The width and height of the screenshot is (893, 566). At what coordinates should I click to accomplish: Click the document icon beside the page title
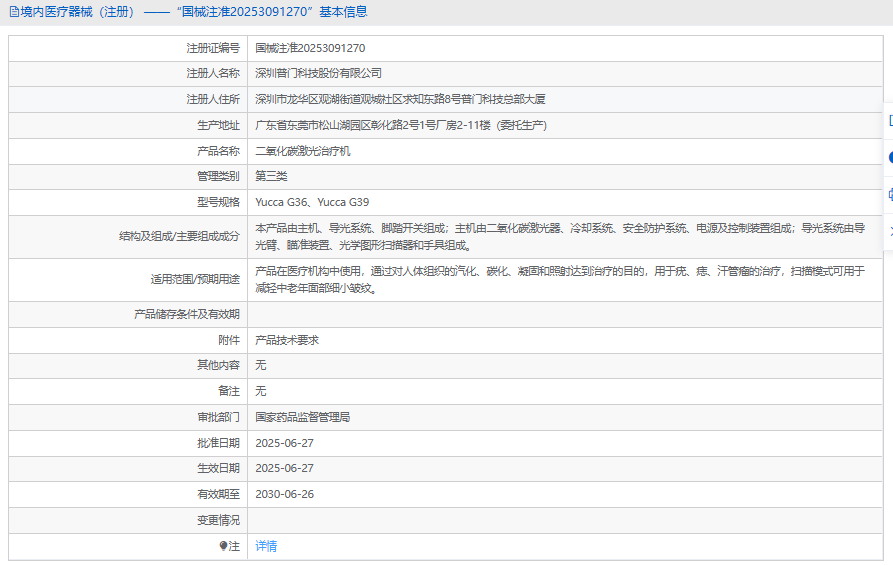[x=14, y=12]
